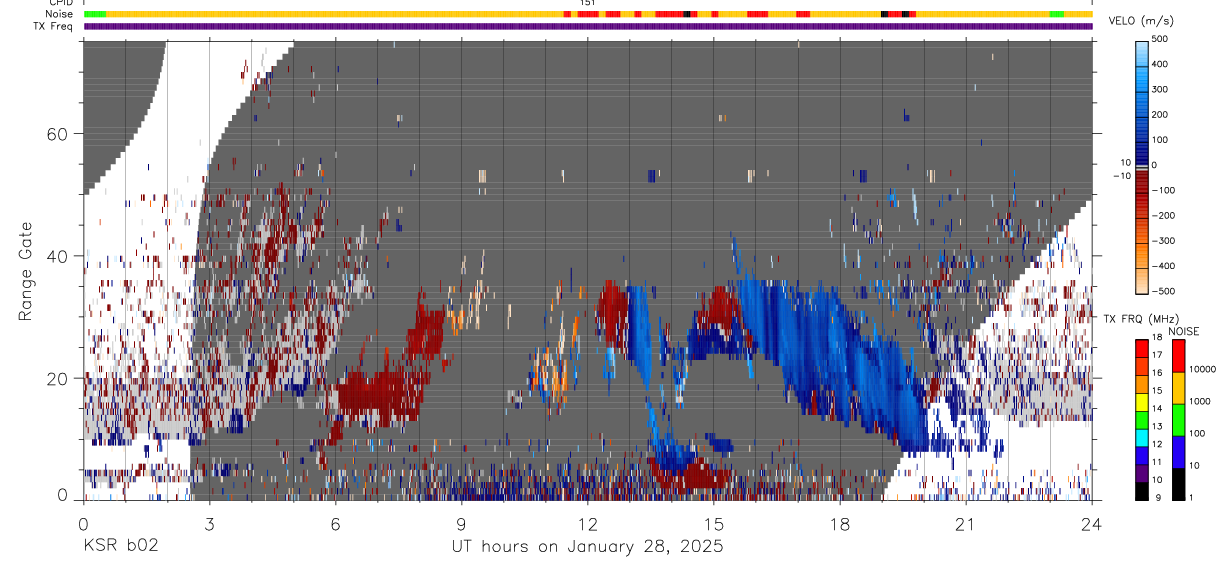Click the "12" hour tick label on time axis

587,524
